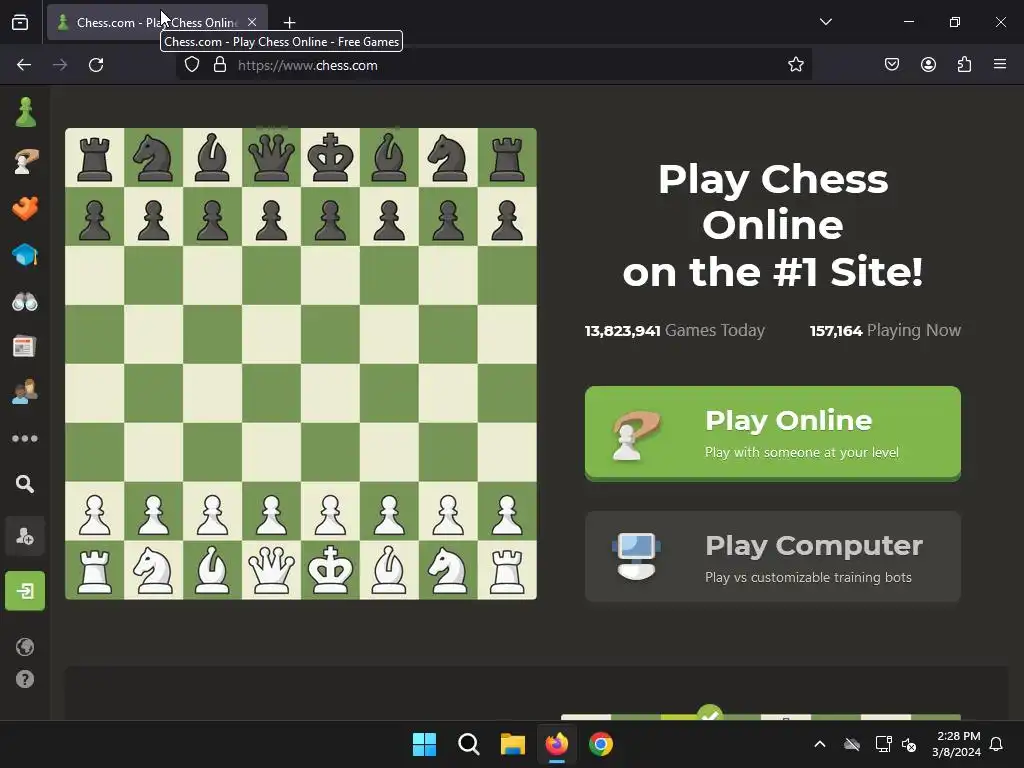Open the News newspaper icon in sidebar
Viewport: 1024px width, 768px height.
tap(24, 347)
